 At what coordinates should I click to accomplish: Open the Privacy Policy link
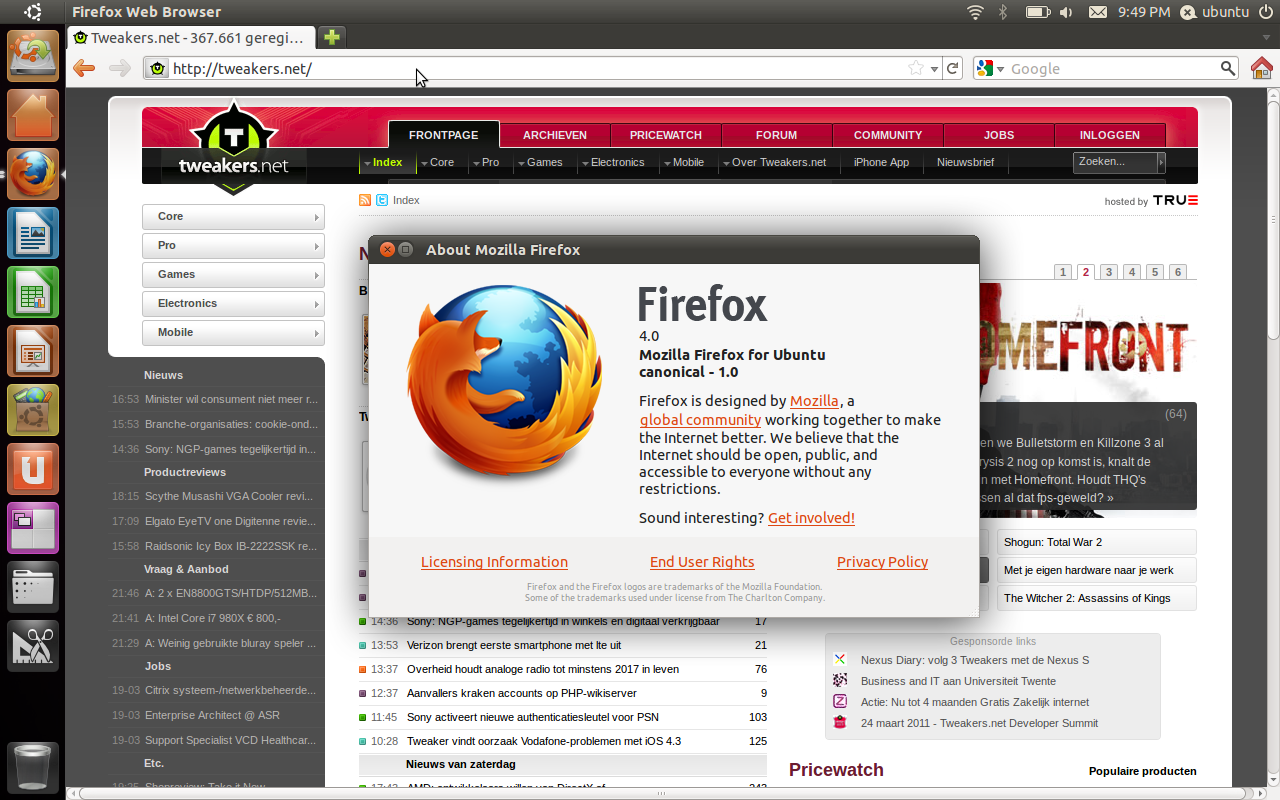[x=882, y=562]
